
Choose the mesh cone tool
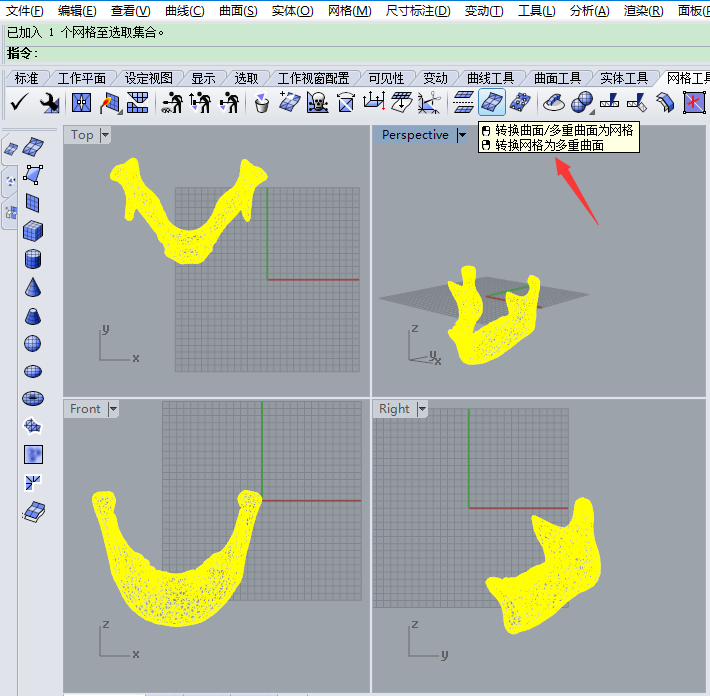(33, 288)
